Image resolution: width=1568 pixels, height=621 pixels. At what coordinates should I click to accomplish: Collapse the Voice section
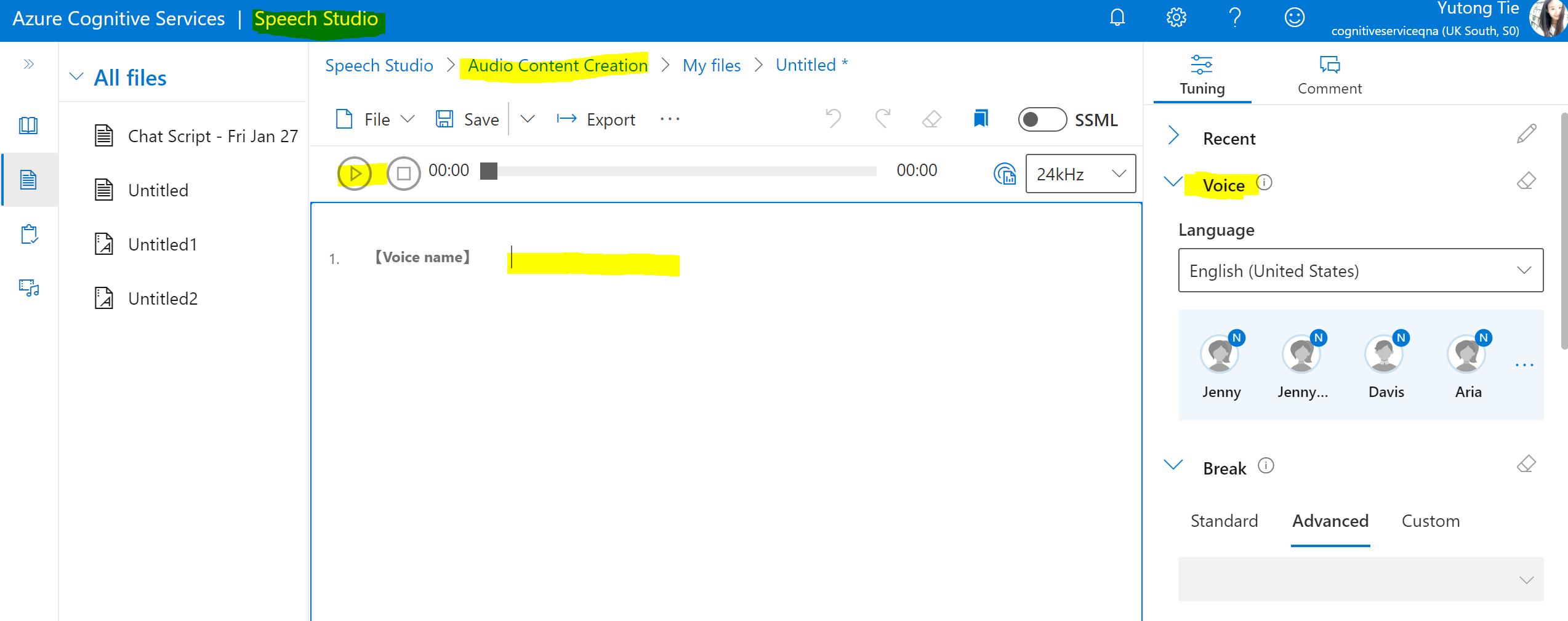tap(1173, 182)
